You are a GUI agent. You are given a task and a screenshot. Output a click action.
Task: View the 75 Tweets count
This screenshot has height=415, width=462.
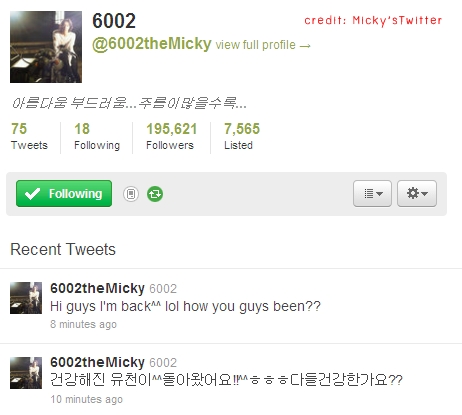(29, 136)
